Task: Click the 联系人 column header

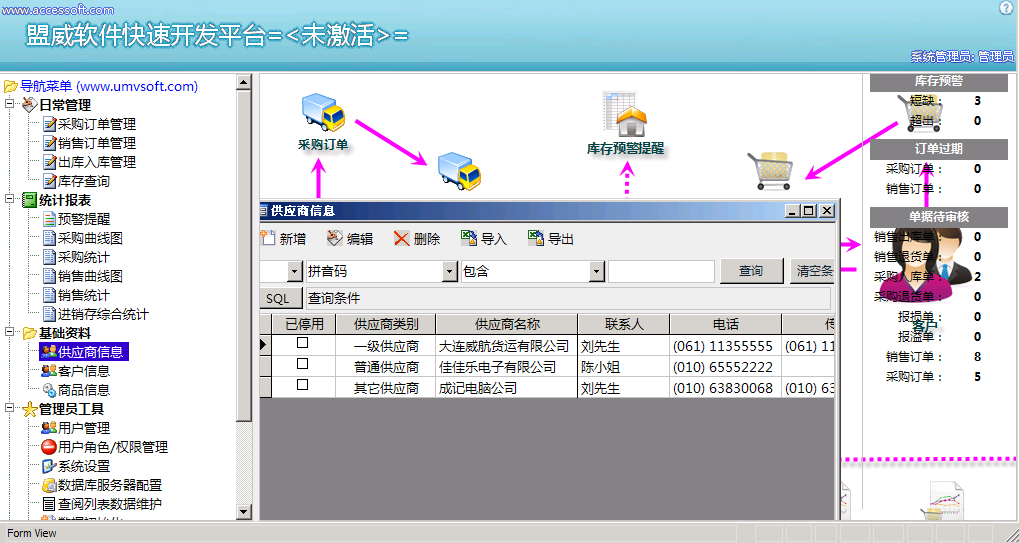Action: (x=624, y=324)
